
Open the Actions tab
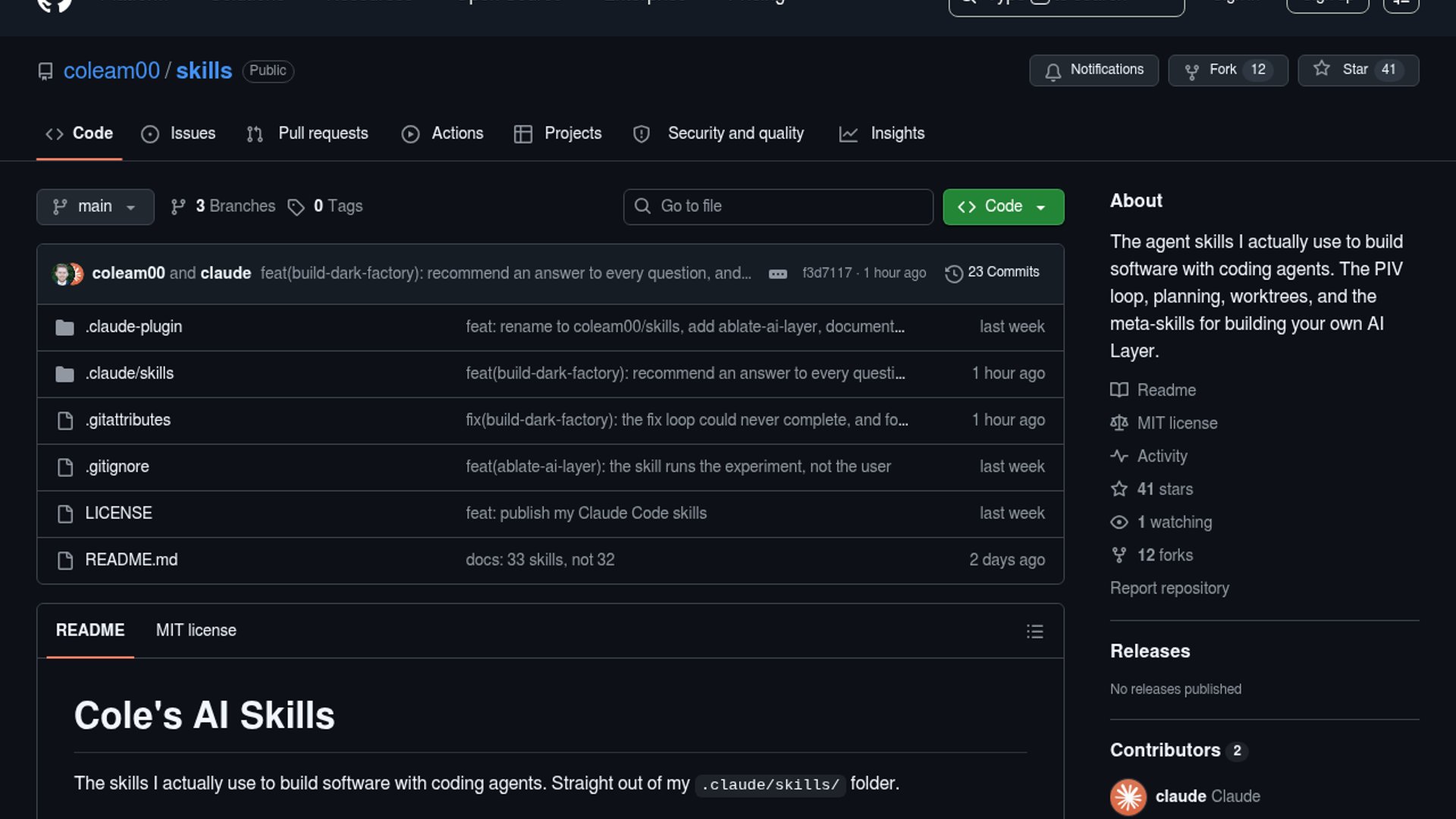pyautogui.click(x=442, y=133)
